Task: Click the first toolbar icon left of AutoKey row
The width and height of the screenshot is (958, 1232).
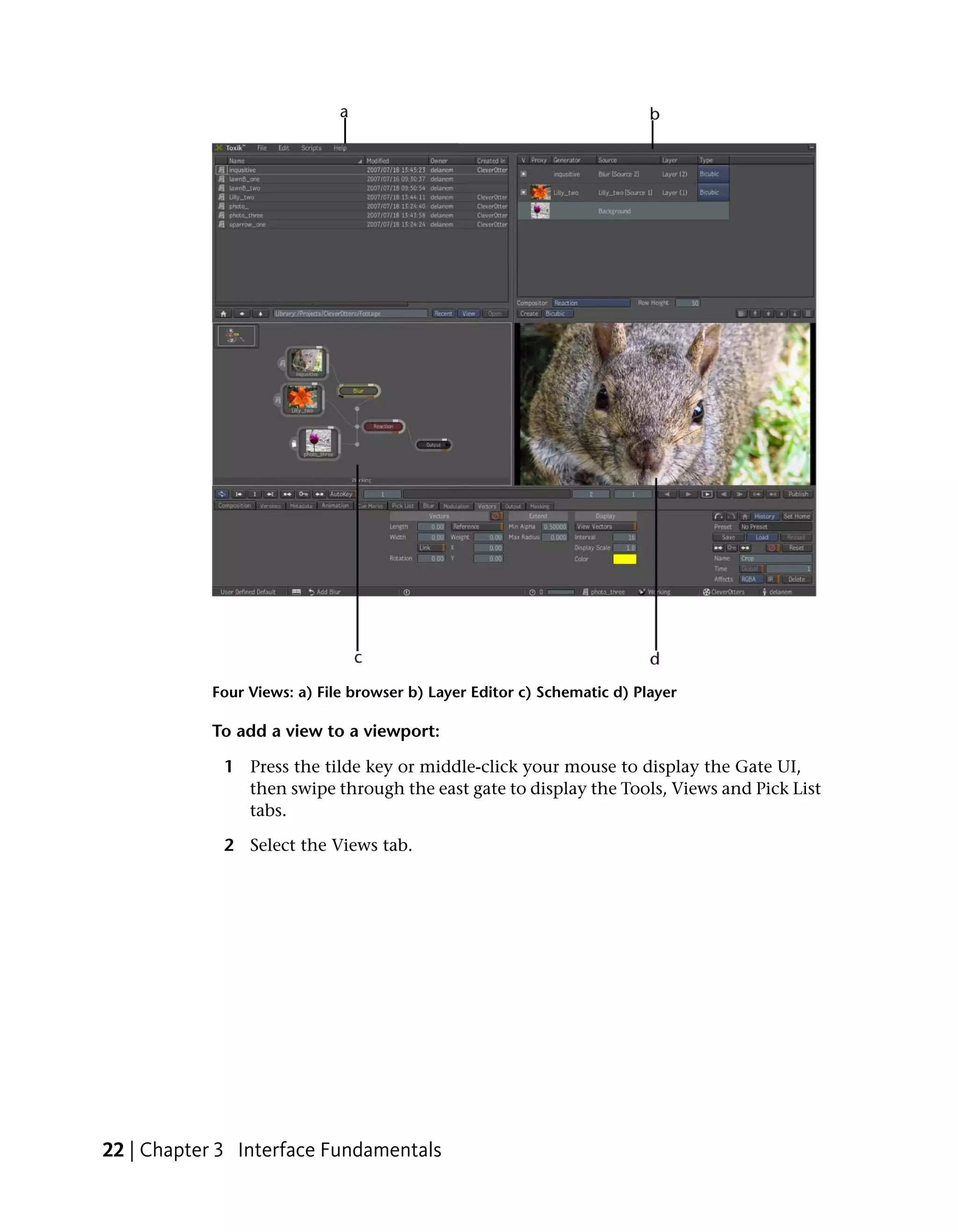Action: [222, 494]
